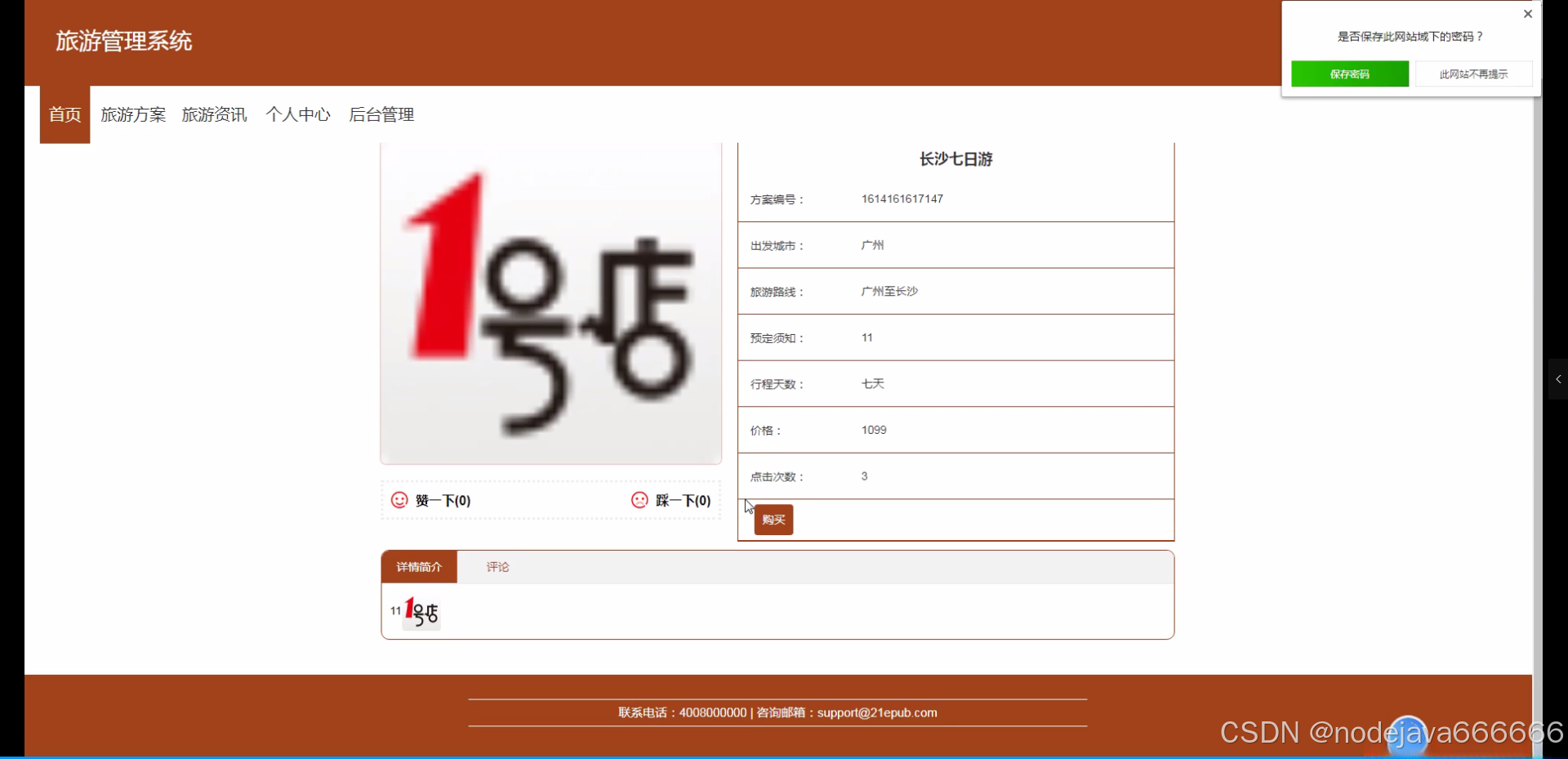The height and width of the screenshot is (759, 1568).
Task: Click the 踩一下(0) dislike text
Action: pyautogui.click(x=683, y=500)
